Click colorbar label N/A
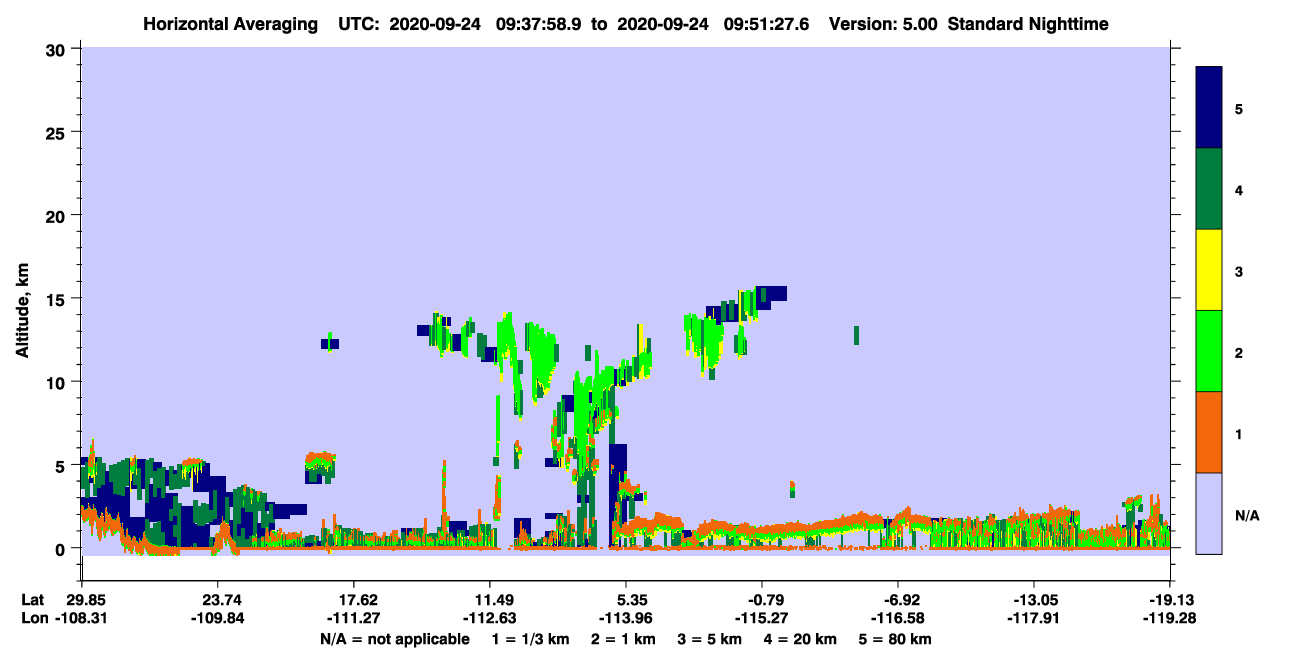Viewport: 1300px width, 667px height. pyautogui.click(x=1246, y=515)
